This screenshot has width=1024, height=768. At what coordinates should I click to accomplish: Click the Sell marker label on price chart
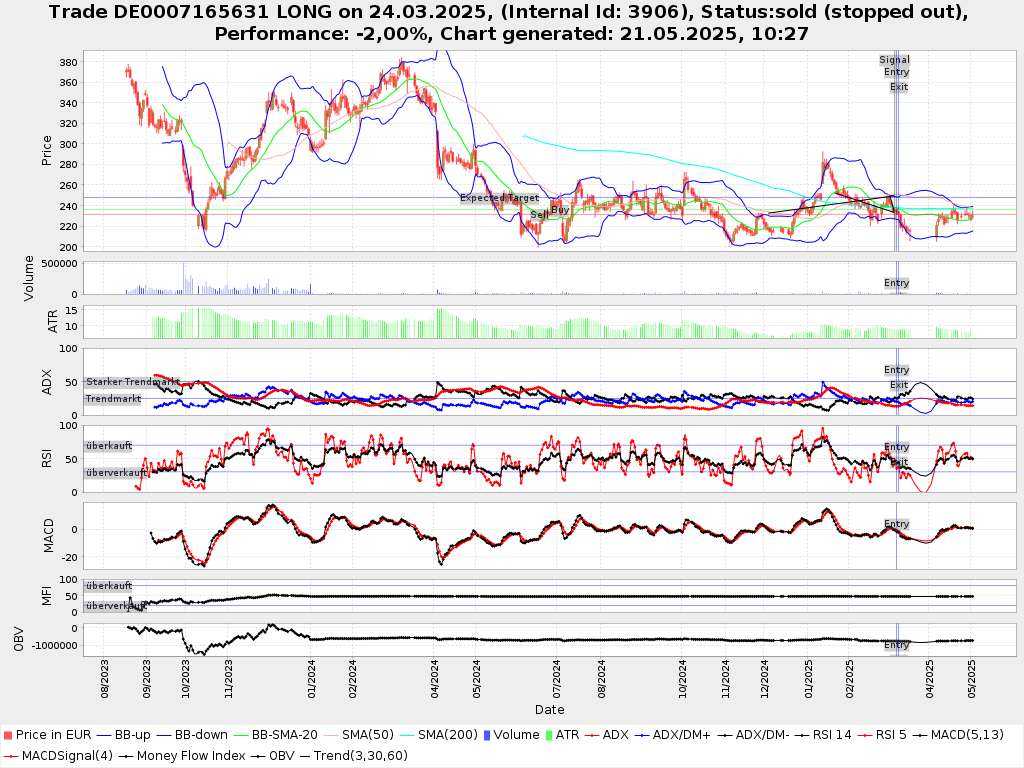[x=539, y=215]
